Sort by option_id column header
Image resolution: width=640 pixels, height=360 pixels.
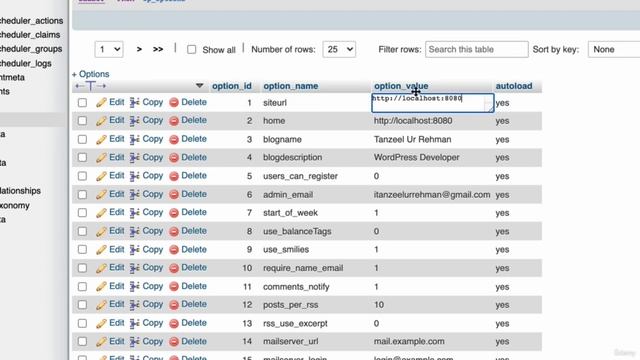click(x=232, y=86)
